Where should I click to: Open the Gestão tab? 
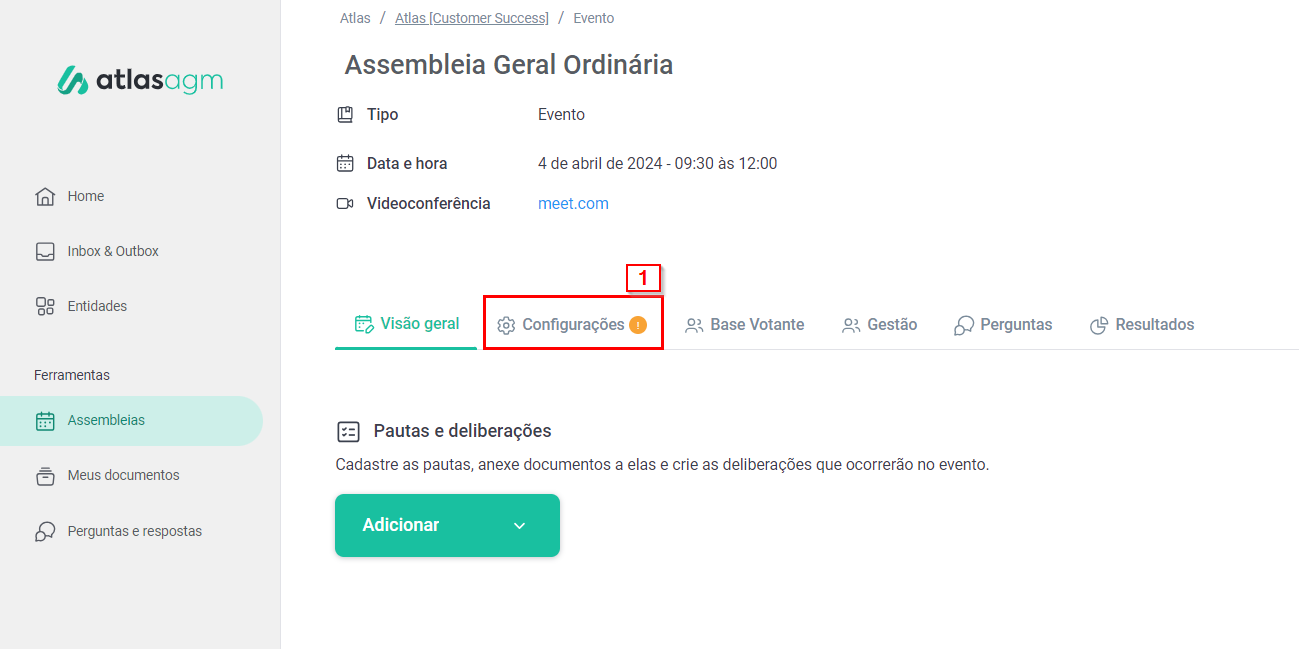880,325
